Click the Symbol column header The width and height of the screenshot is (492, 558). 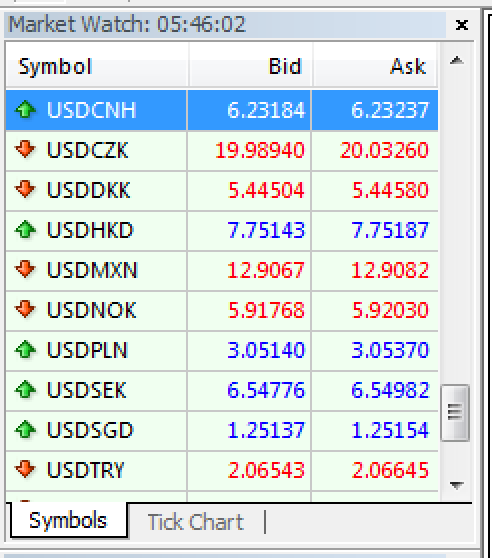[96, 65]
